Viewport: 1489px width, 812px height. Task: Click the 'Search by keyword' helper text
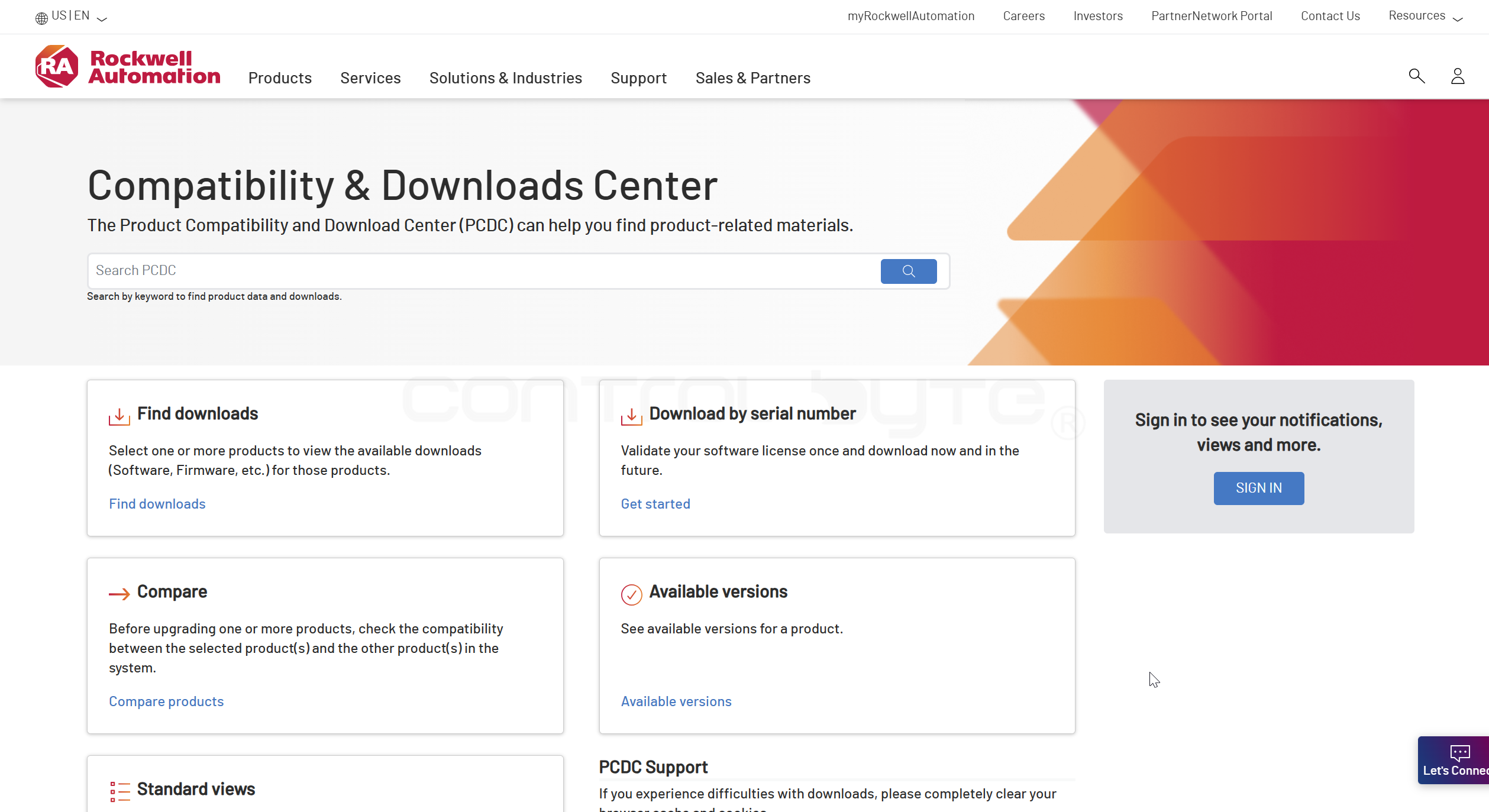click(x=214, y=296)
